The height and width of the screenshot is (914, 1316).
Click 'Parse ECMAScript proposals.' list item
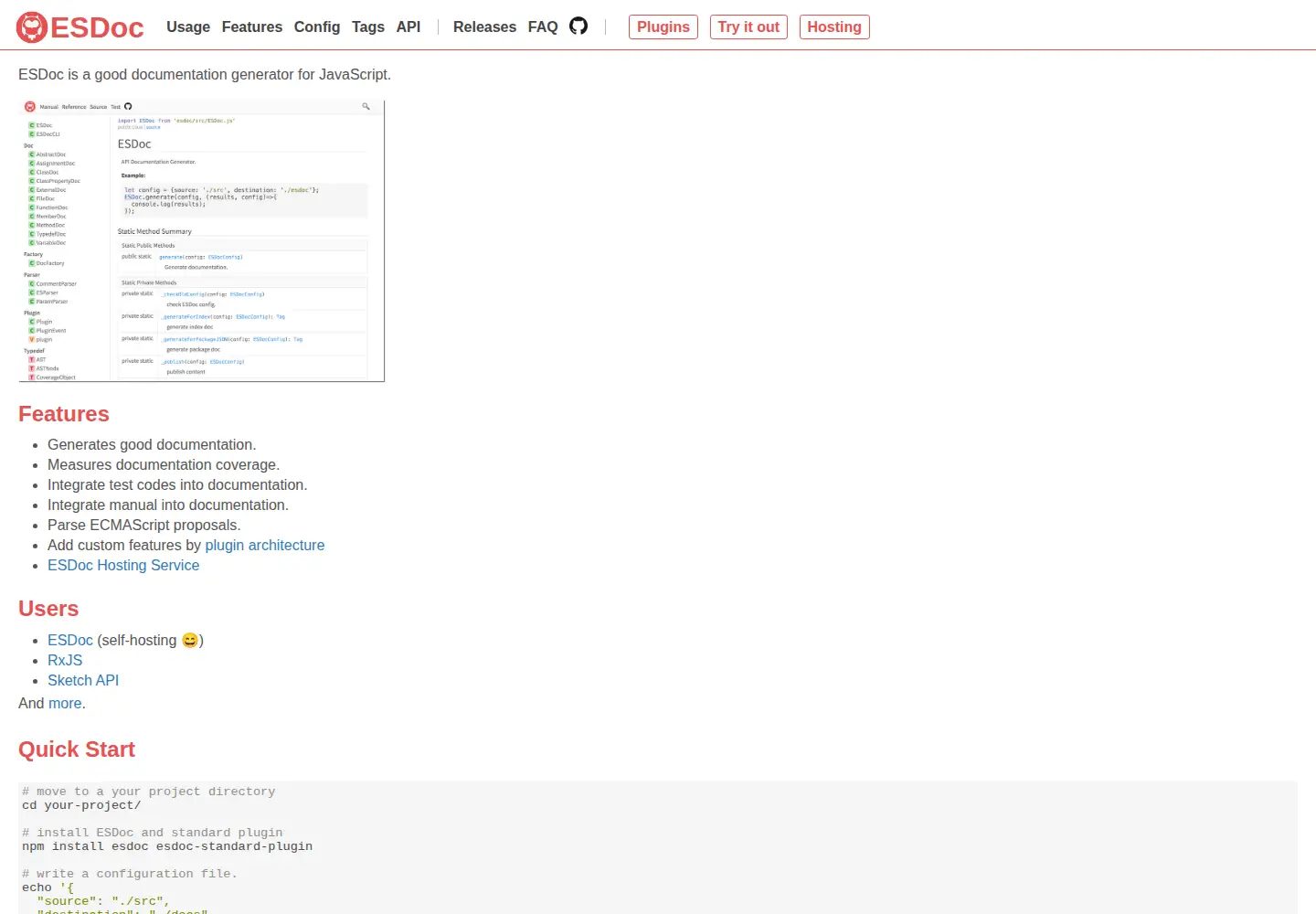tap(144, 525)
